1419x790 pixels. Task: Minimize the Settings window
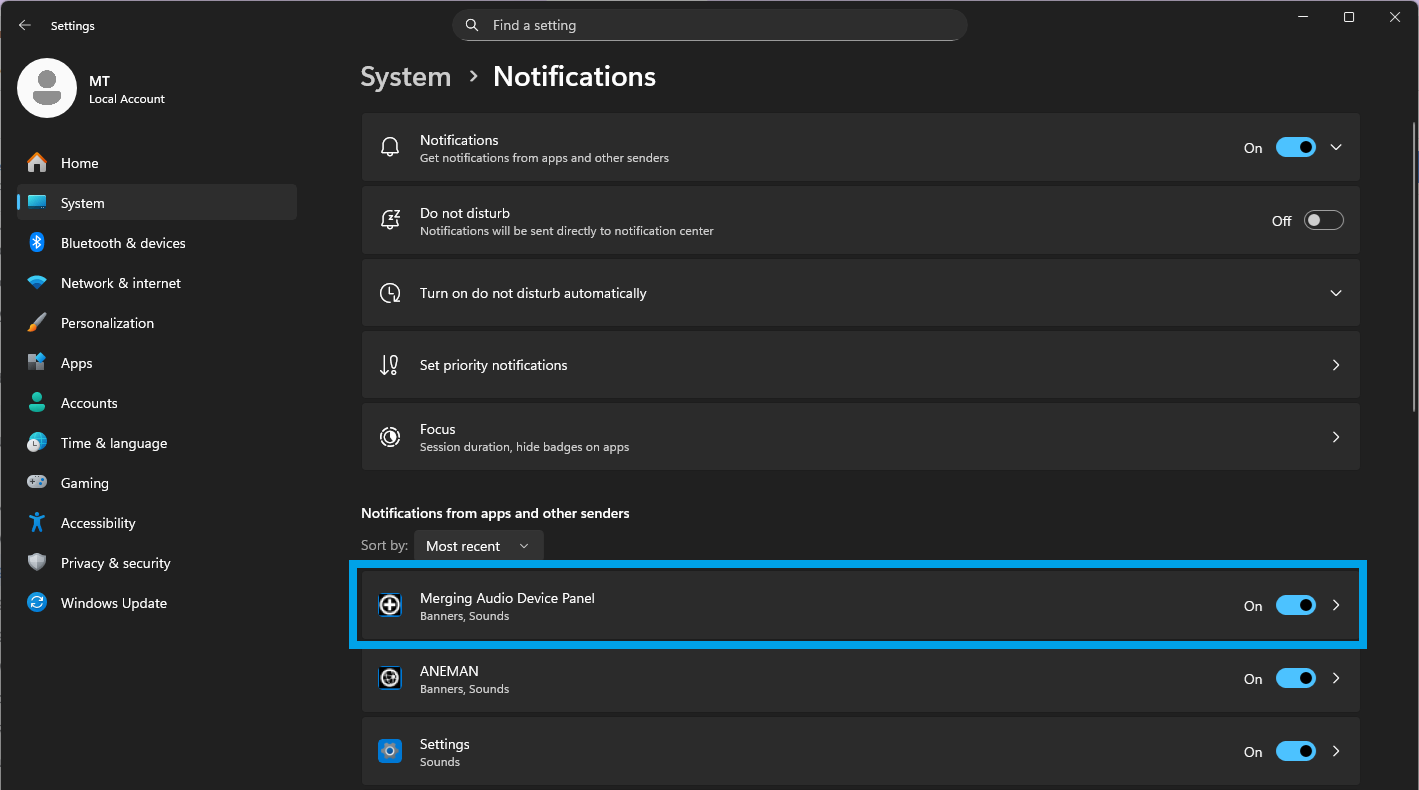1303,17
